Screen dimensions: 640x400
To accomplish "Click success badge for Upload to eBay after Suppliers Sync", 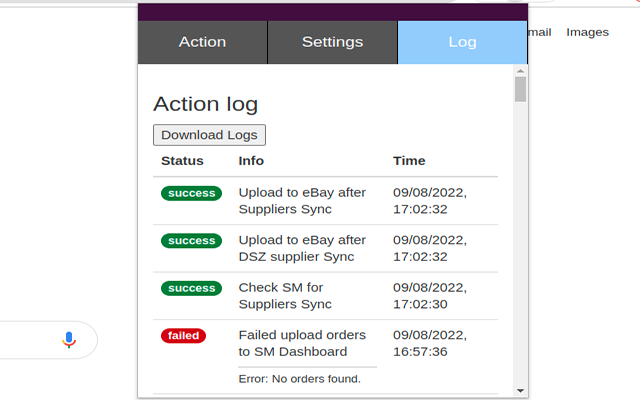I will coord(191,193).
